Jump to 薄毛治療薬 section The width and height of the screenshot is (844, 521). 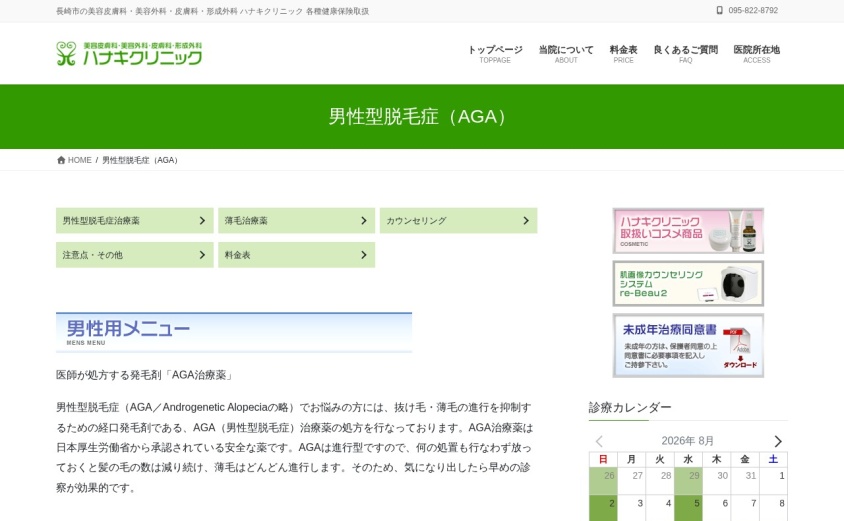[x=297, y=221]
